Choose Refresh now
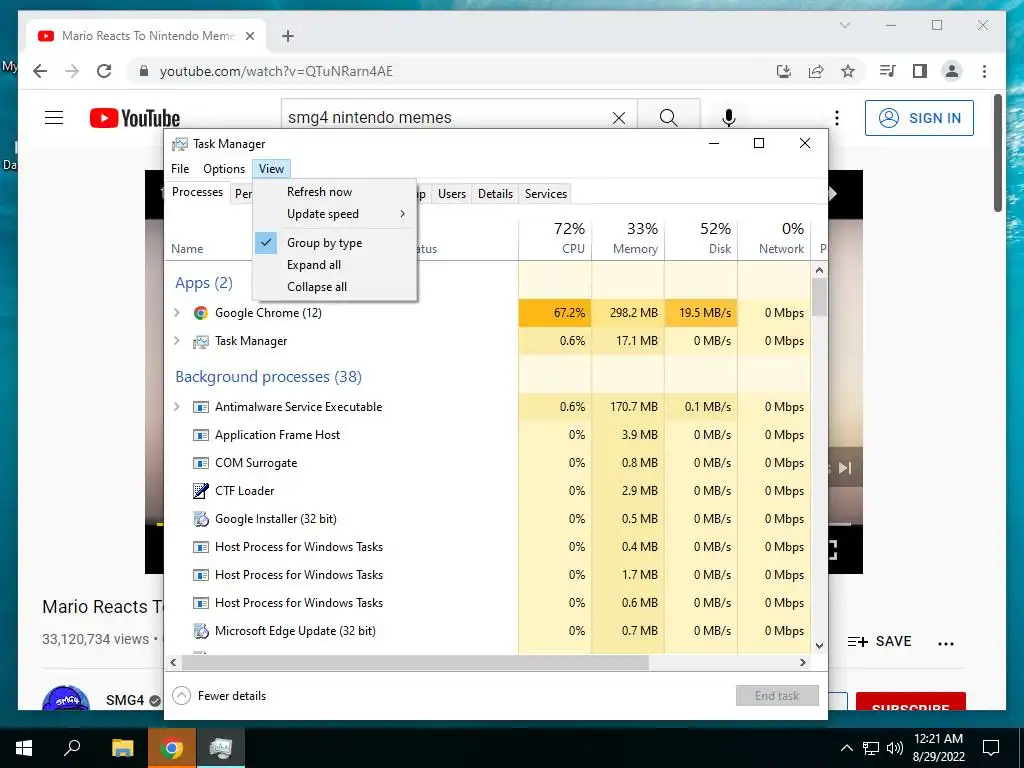Image resolution: width=1024 pixels, height=768 pixels. coord(334,192)
